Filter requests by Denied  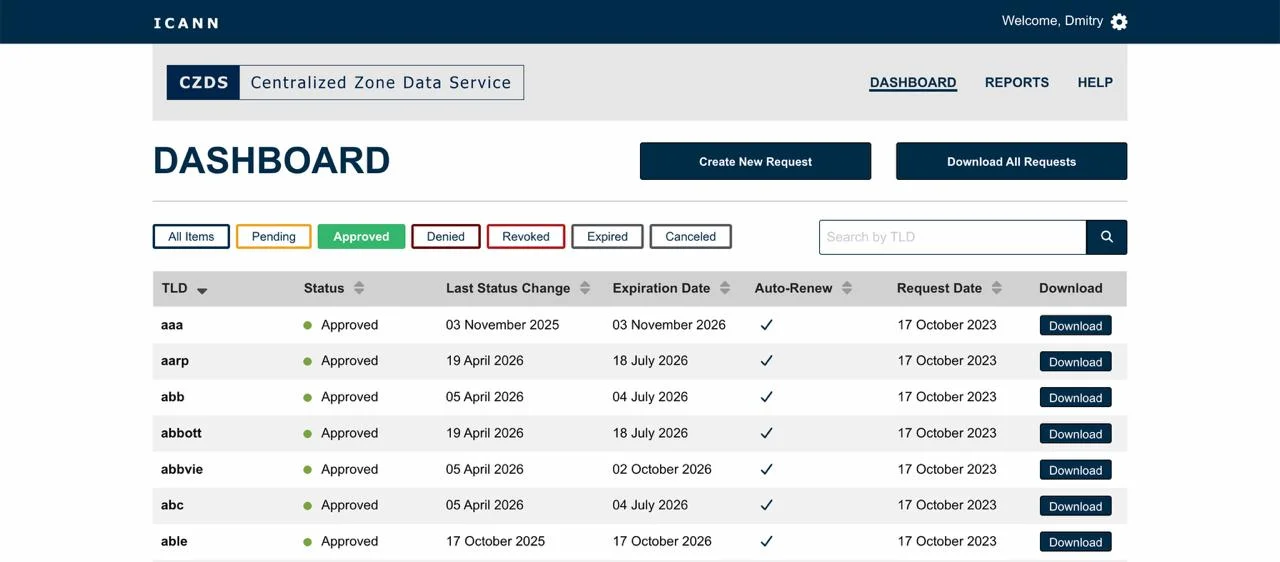446,237
